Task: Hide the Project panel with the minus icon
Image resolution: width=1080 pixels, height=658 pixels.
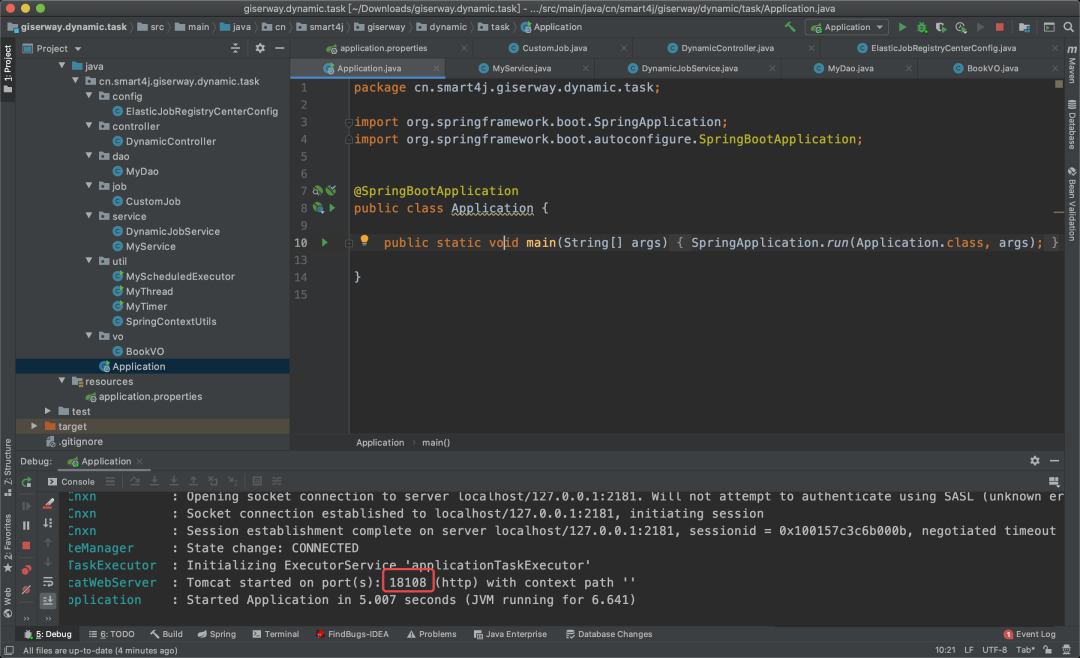Action: [x=280, y=48]
